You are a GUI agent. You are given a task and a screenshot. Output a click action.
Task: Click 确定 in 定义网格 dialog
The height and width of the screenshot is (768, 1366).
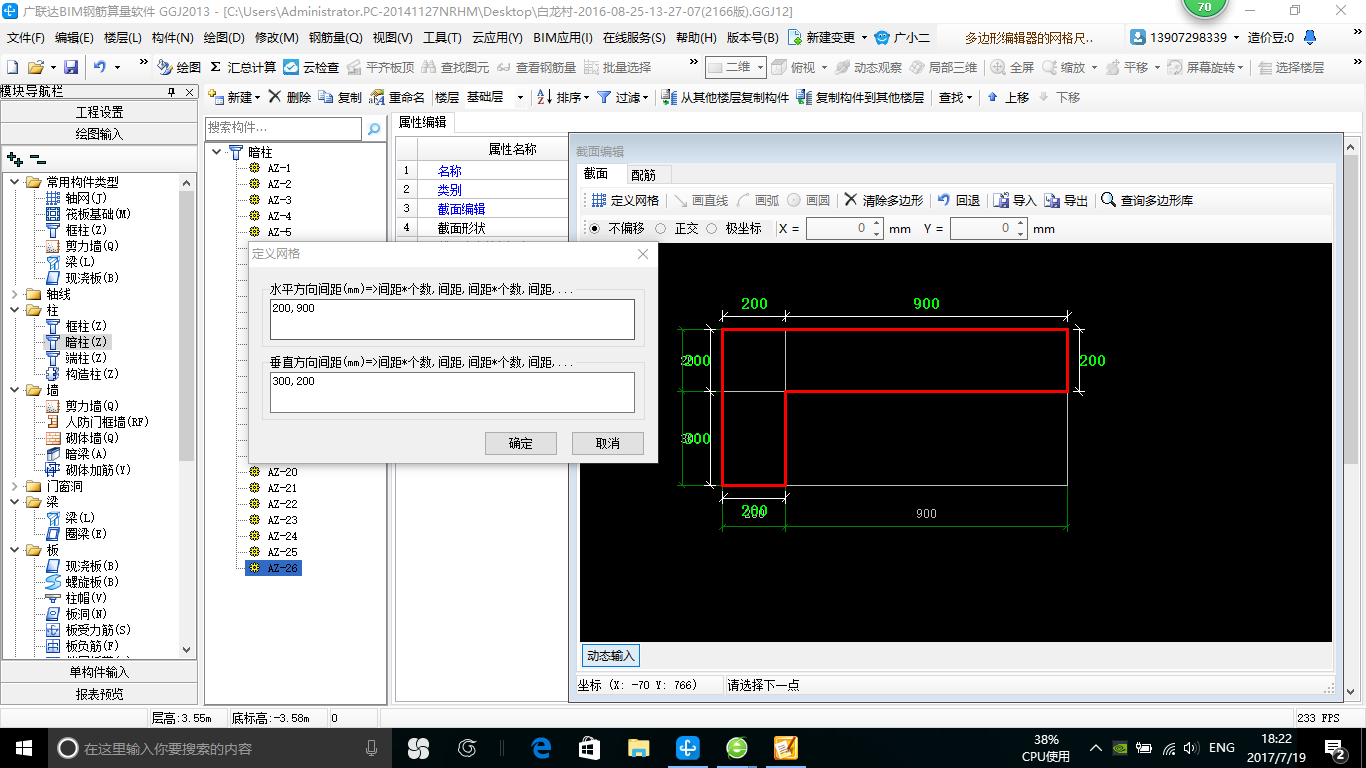pos(520,443)
